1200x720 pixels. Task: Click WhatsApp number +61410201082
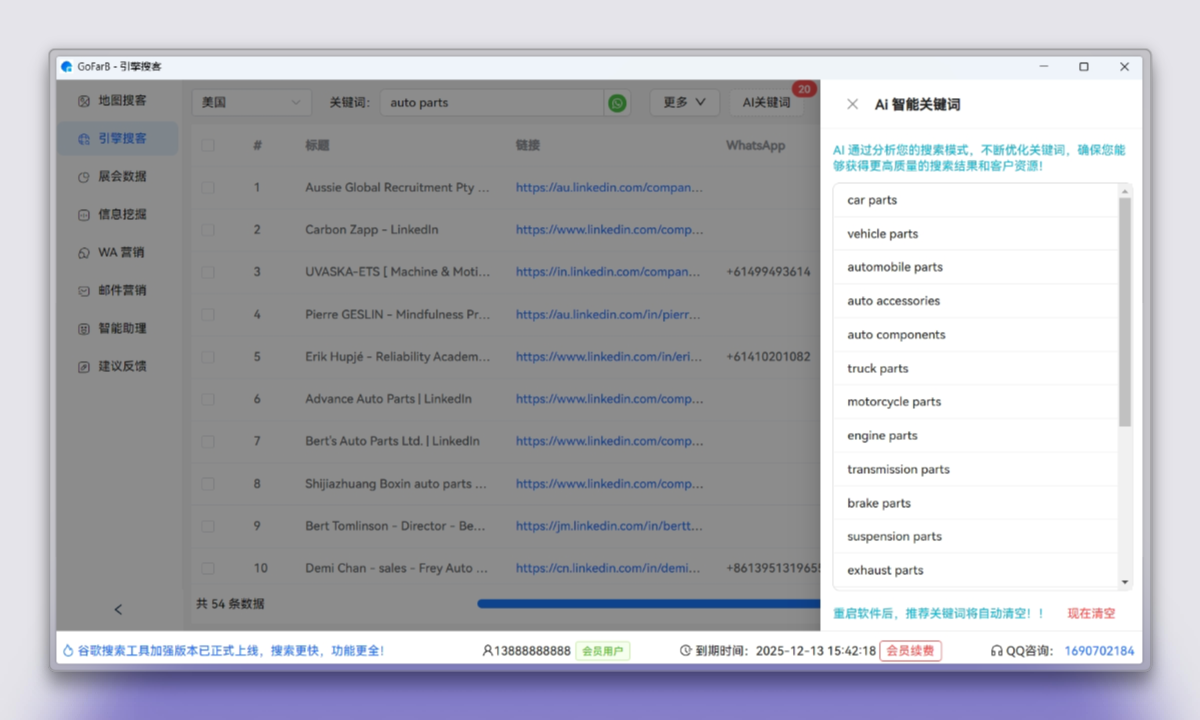click(768, 357)
